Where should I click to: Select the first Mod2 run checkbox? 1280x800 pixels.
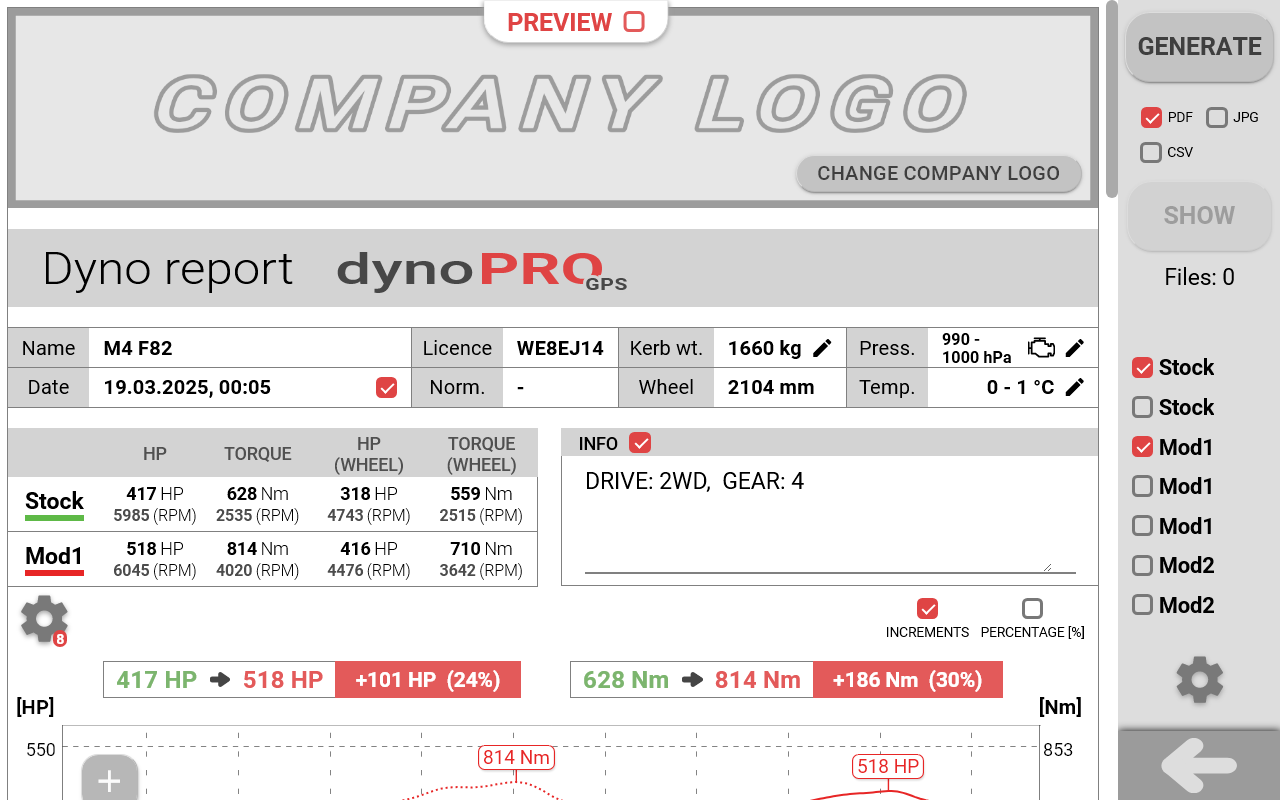pyautogui.click(x=1142, y=565)
